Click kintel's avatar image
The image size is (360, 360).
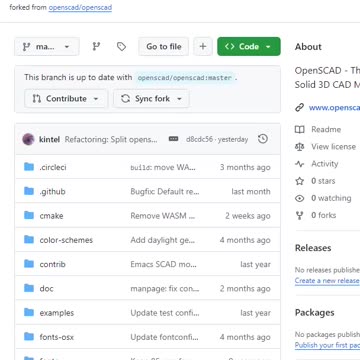point(29,139)
